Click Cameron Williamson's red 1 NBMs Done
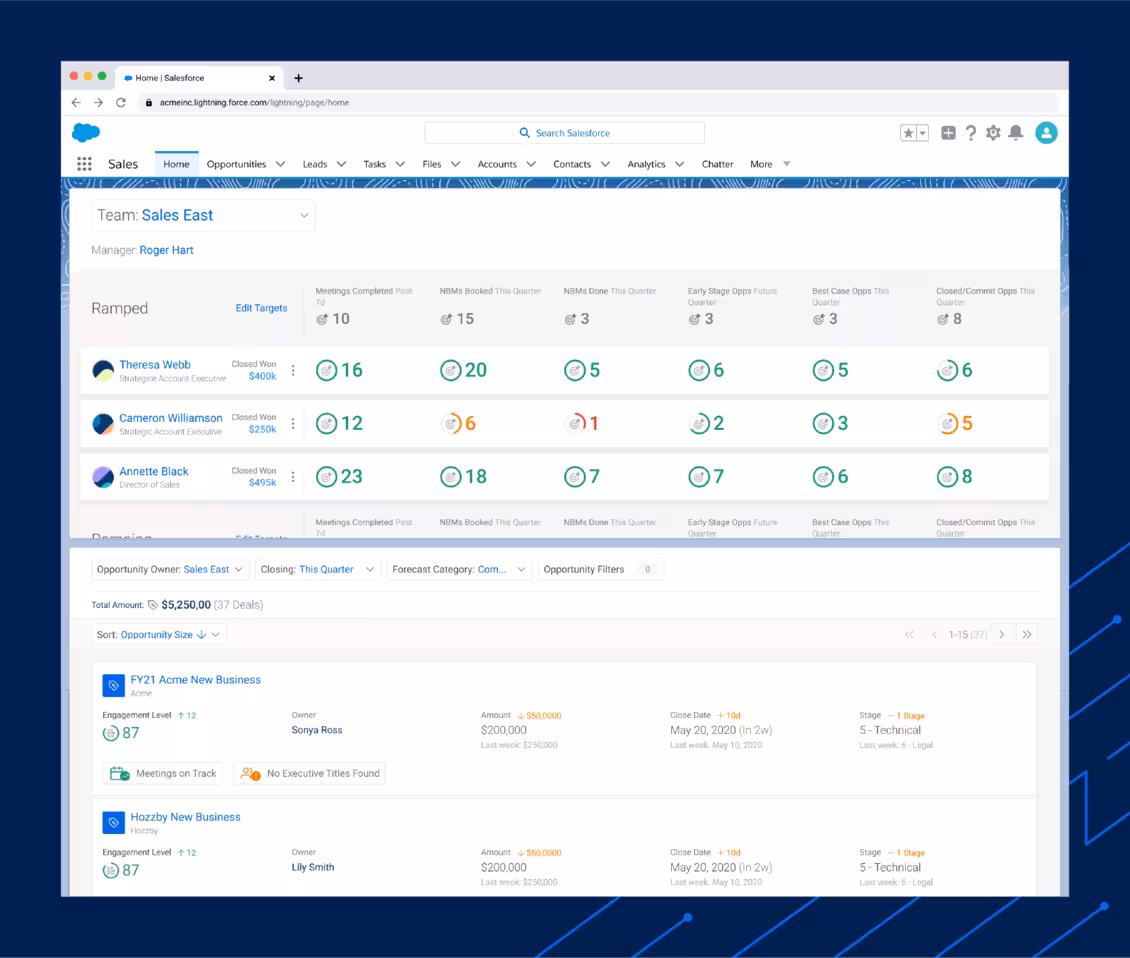This screenshot has height=958, width=1130. coord(582,424)
